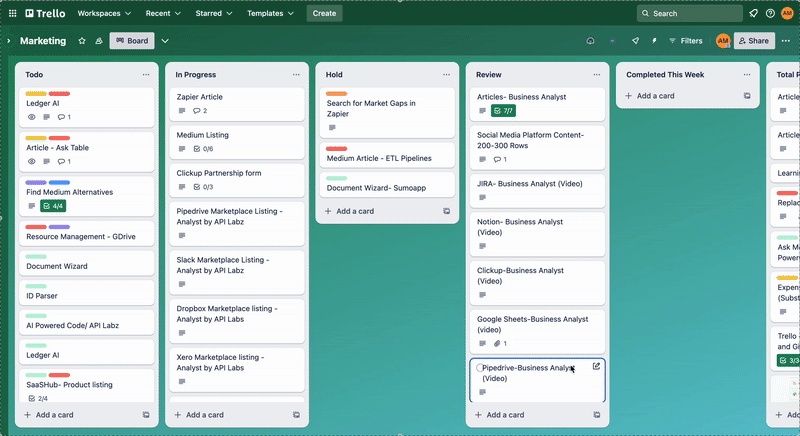Open board menu three dots icon
The image size is (800, 436).
click(x=786, y=41)
